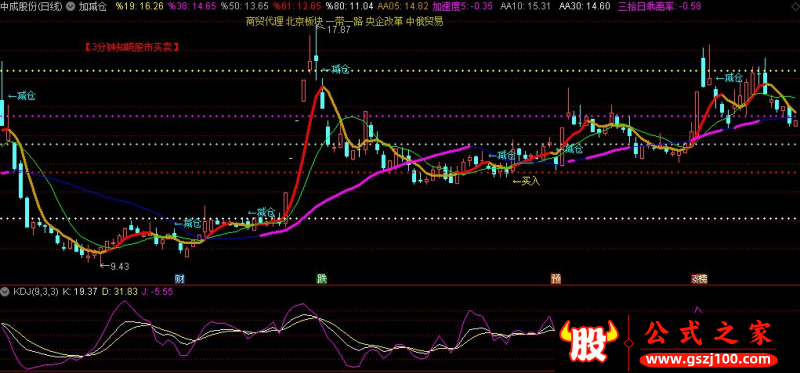Click the 财 event marker icon

(x=179, y=279)
